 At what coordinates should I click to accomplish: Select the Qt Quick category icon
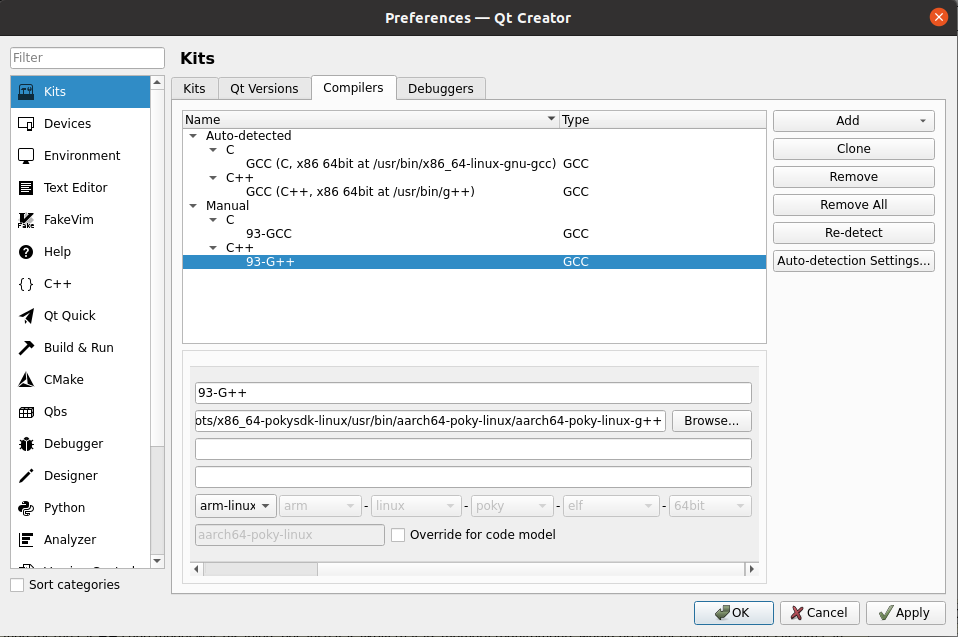point(27,316)
